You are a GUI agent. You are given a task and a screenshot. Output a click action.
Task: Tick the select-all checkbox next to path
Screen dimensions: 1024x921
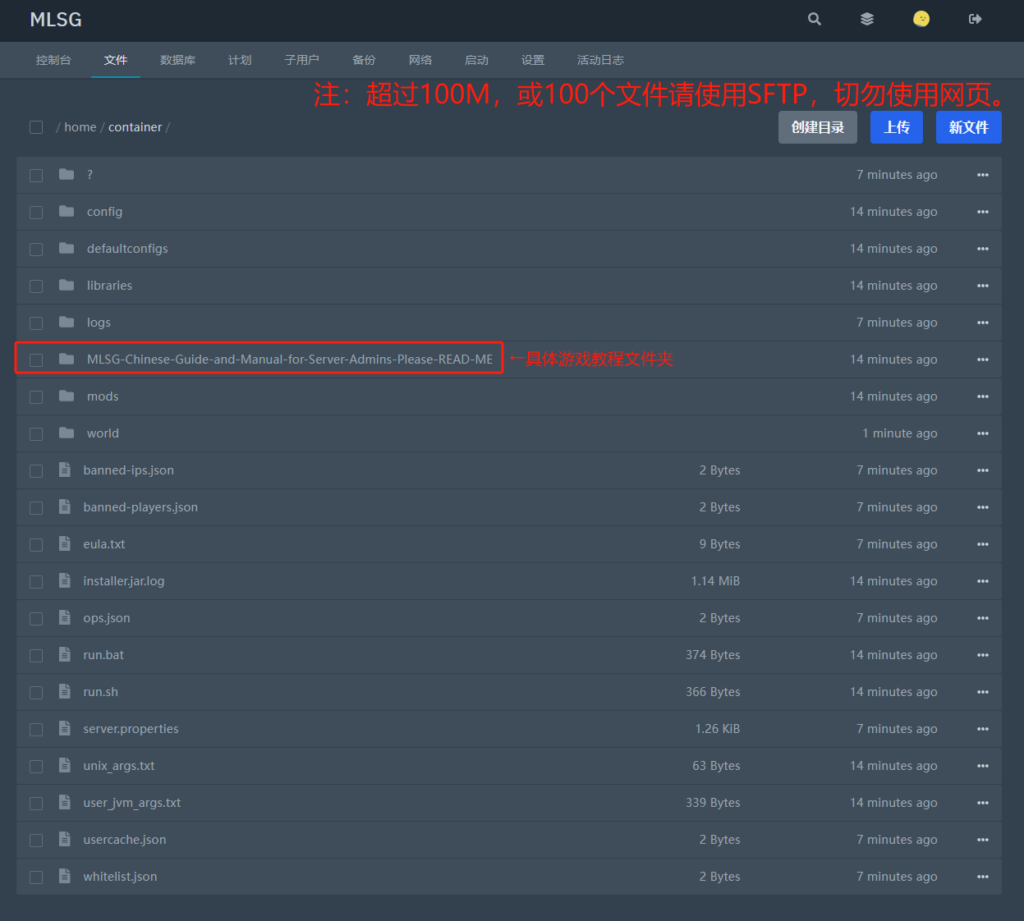pos(36,127)
